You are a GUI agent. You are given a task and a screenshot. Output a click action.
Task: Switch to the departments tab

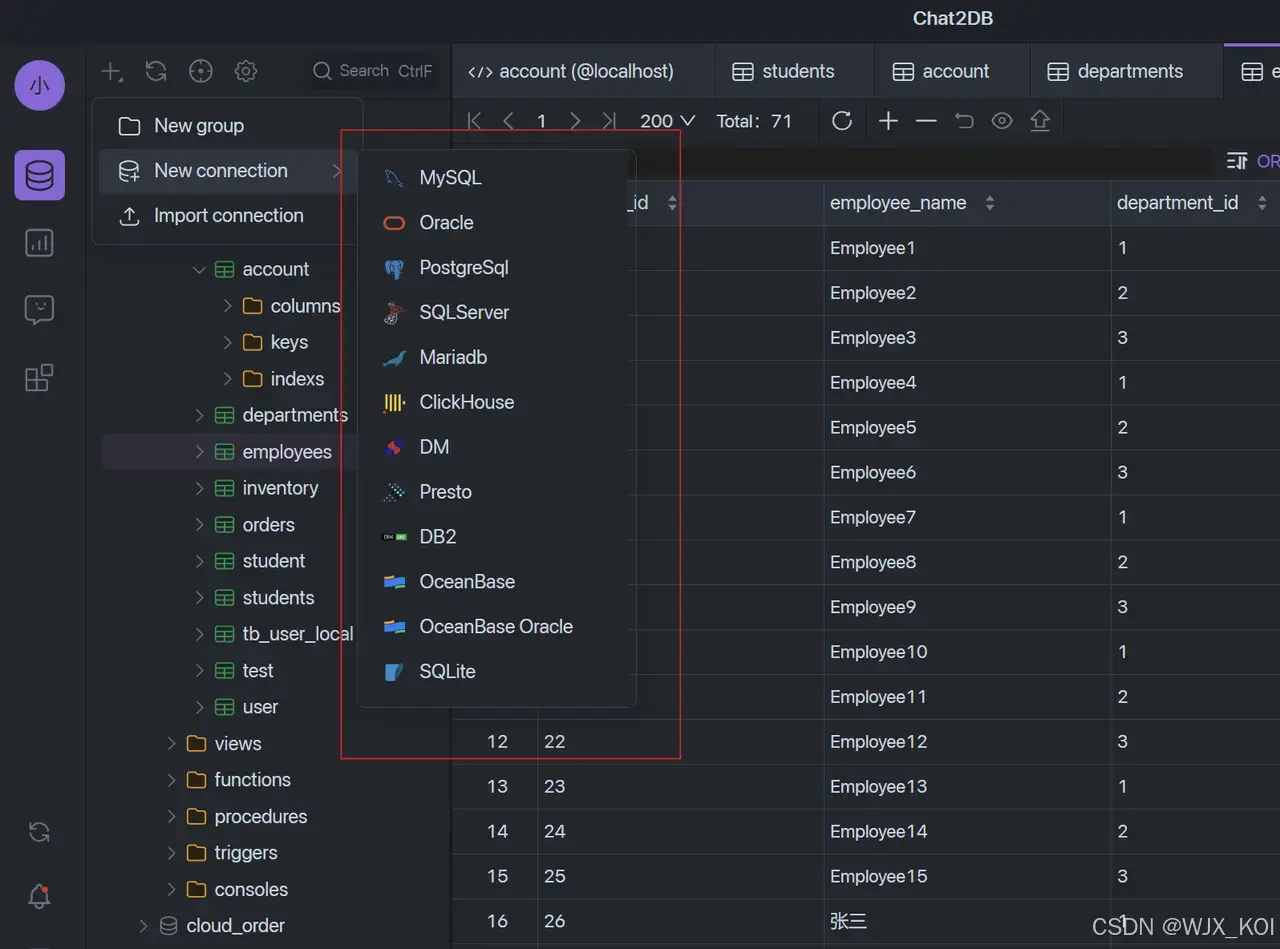[1127, 71]
